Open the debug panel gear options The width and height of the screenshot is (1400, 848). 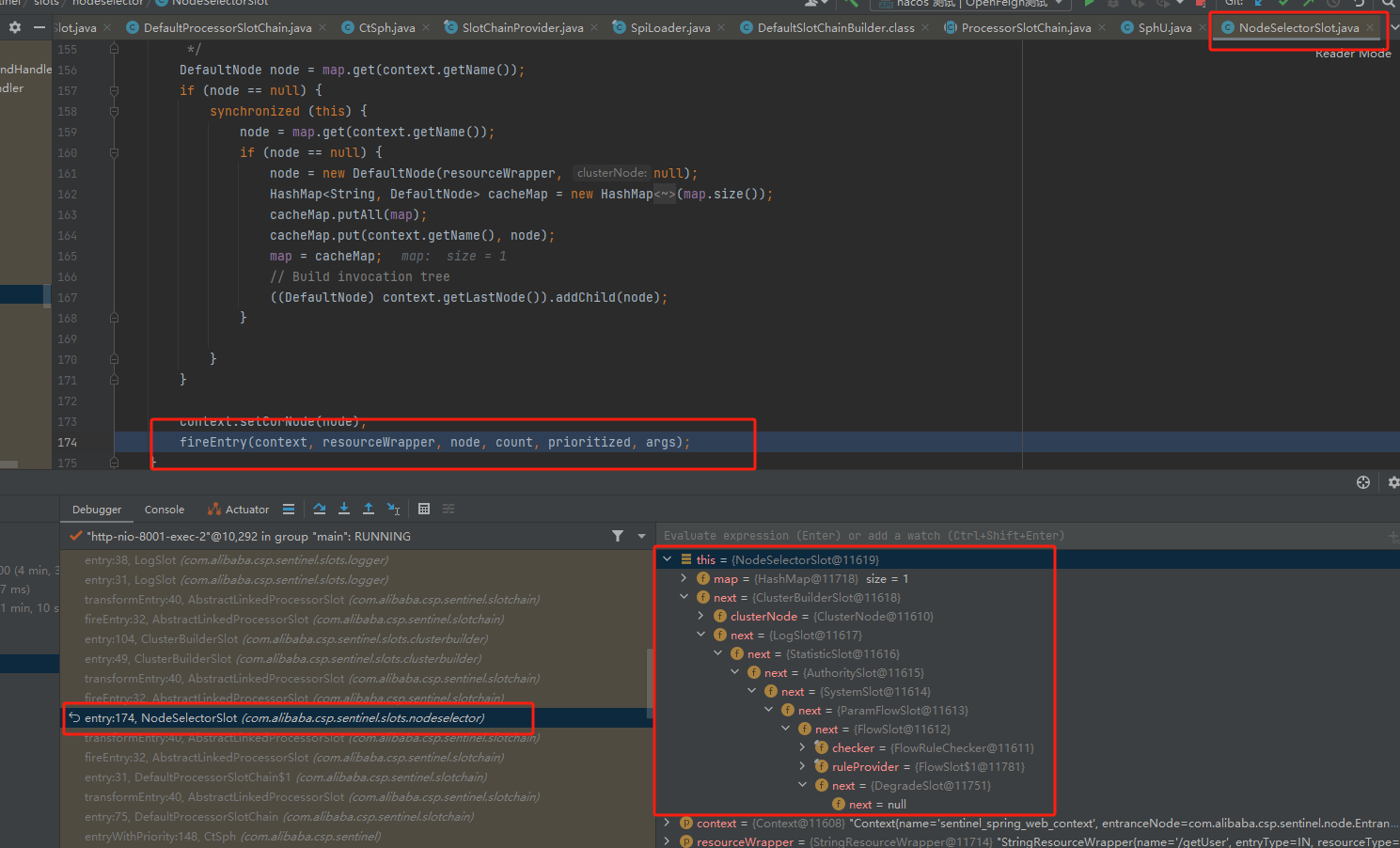[1393, 482]
